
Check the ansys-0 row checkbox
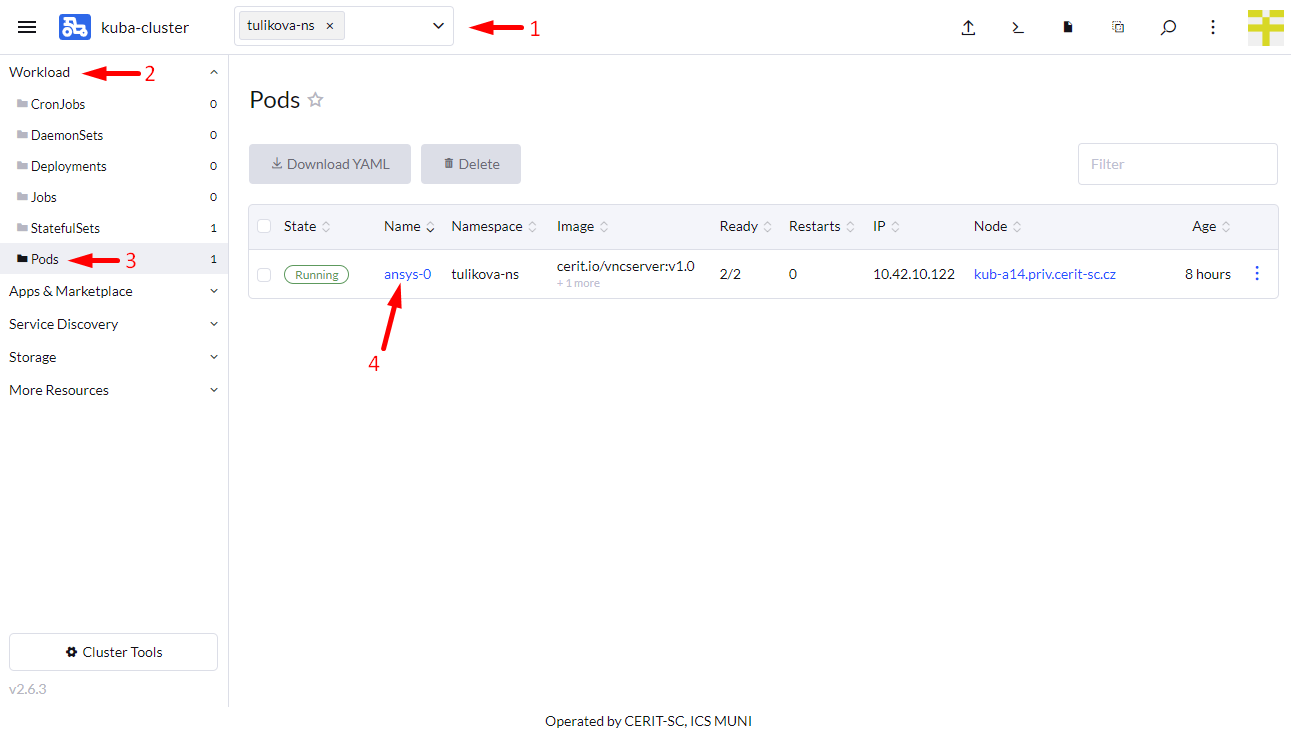coord(264,275)
